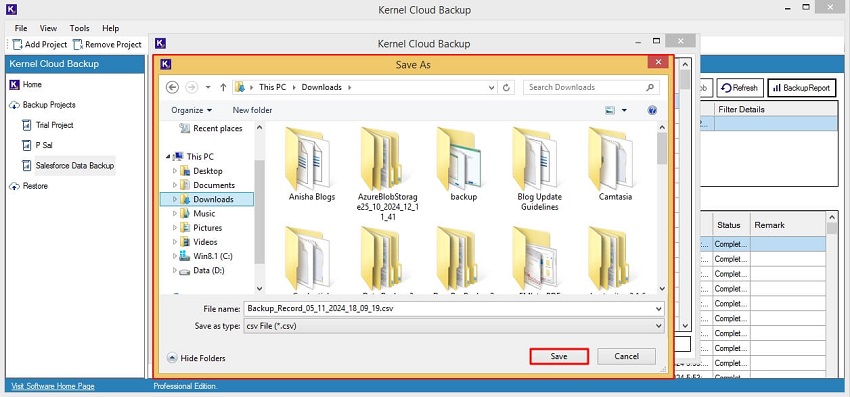Select the Win8.1 (C:) drive
Screen dimensions: 850x397
207,256
